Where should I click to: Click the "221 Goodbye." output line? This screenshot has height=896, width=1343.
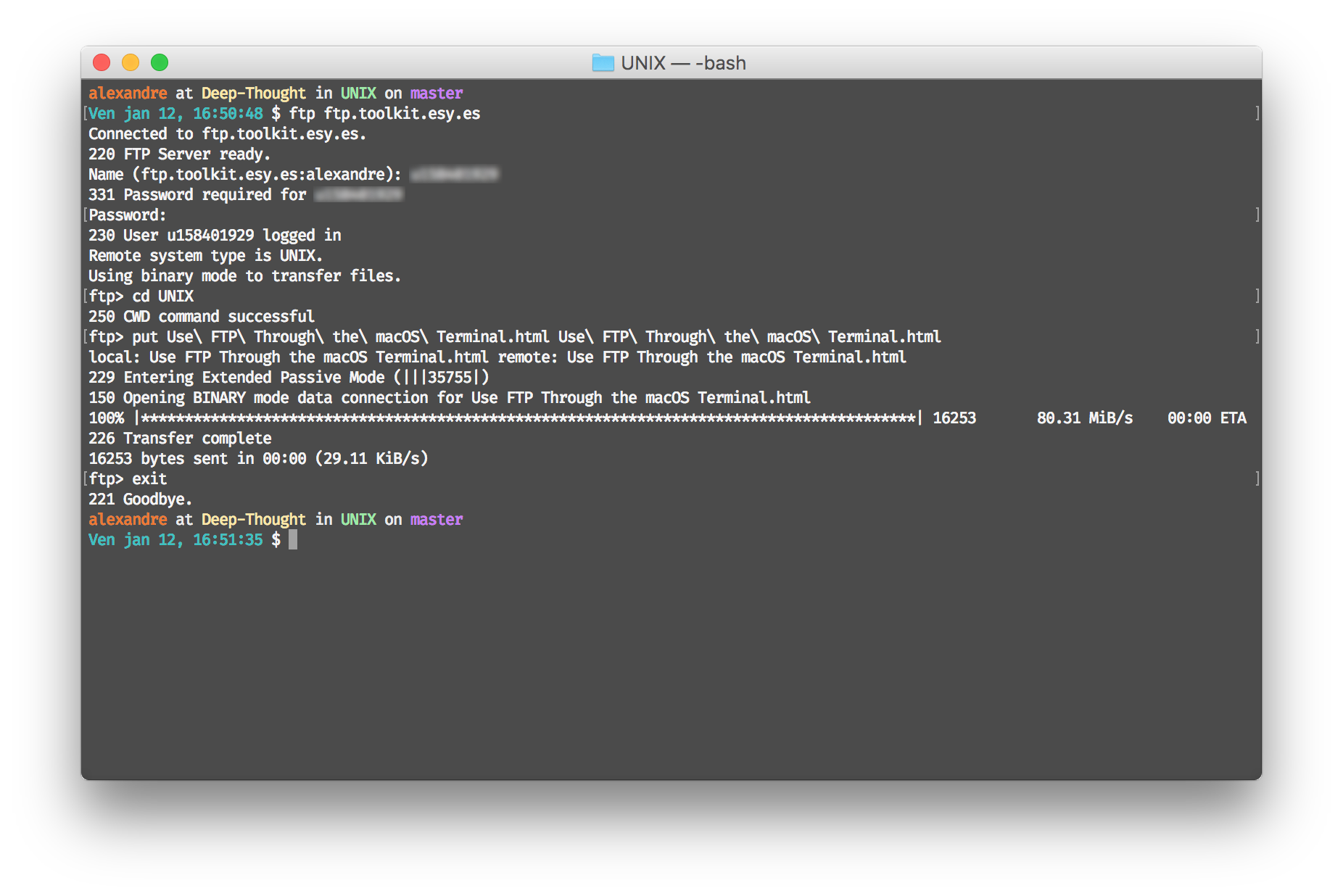(x=140, y=499)
